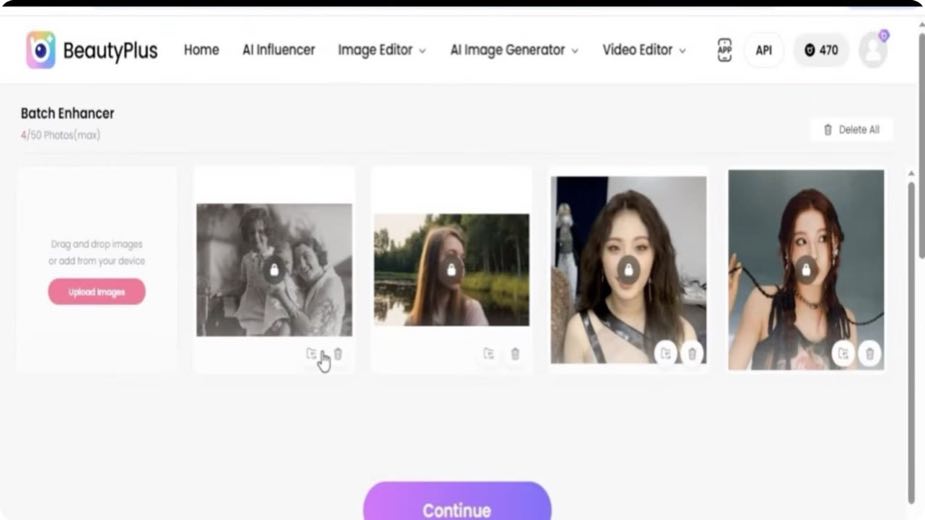925x520 pixels.
Task: Open the credits balance showing 470
Action: point(821,50)
